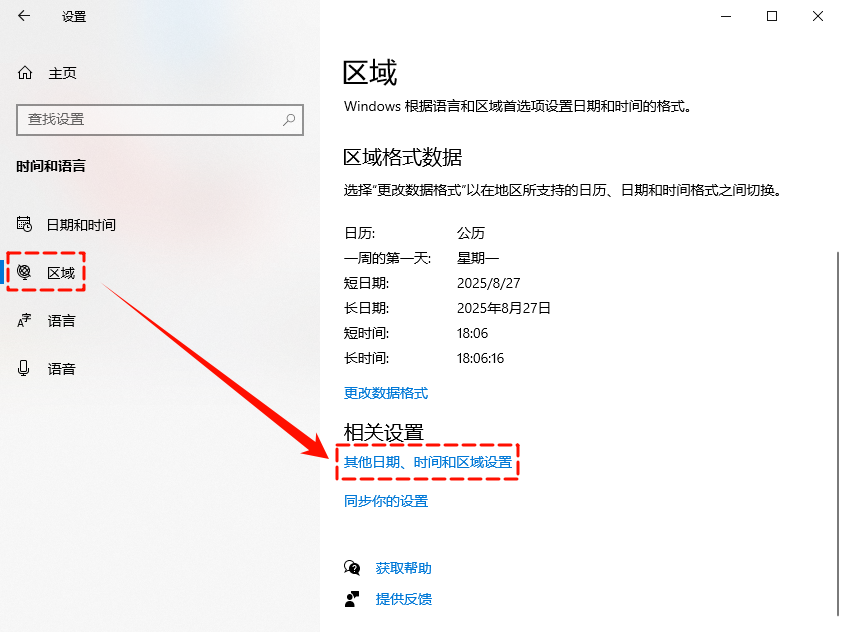
Task: Click the 提供反馈 link
Action: [403, 599]
